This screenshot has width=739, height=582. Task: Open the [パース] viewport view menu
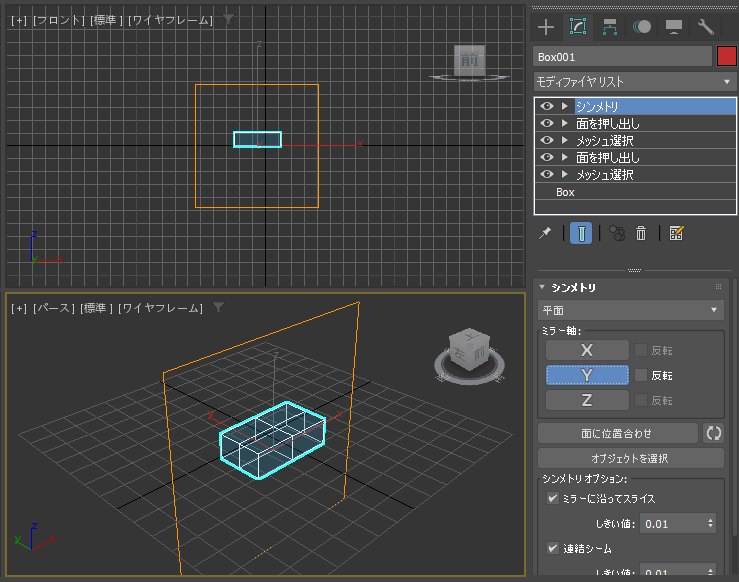[x=54, y=309]
